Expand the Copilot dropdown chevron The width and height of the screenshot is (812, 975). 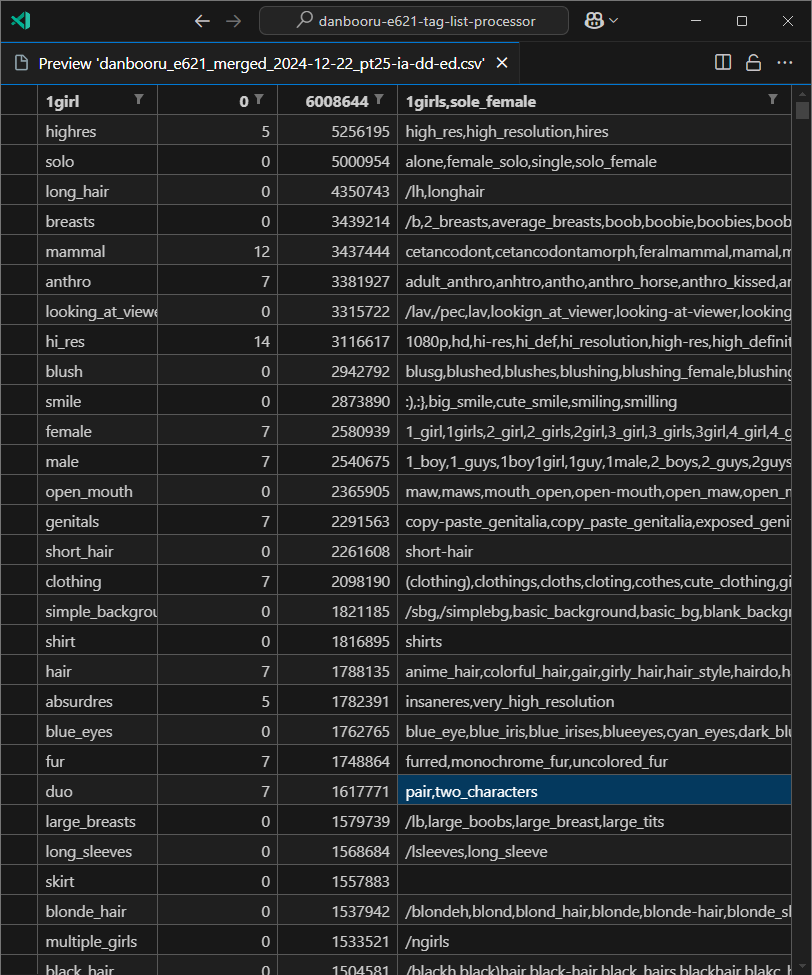613,21
